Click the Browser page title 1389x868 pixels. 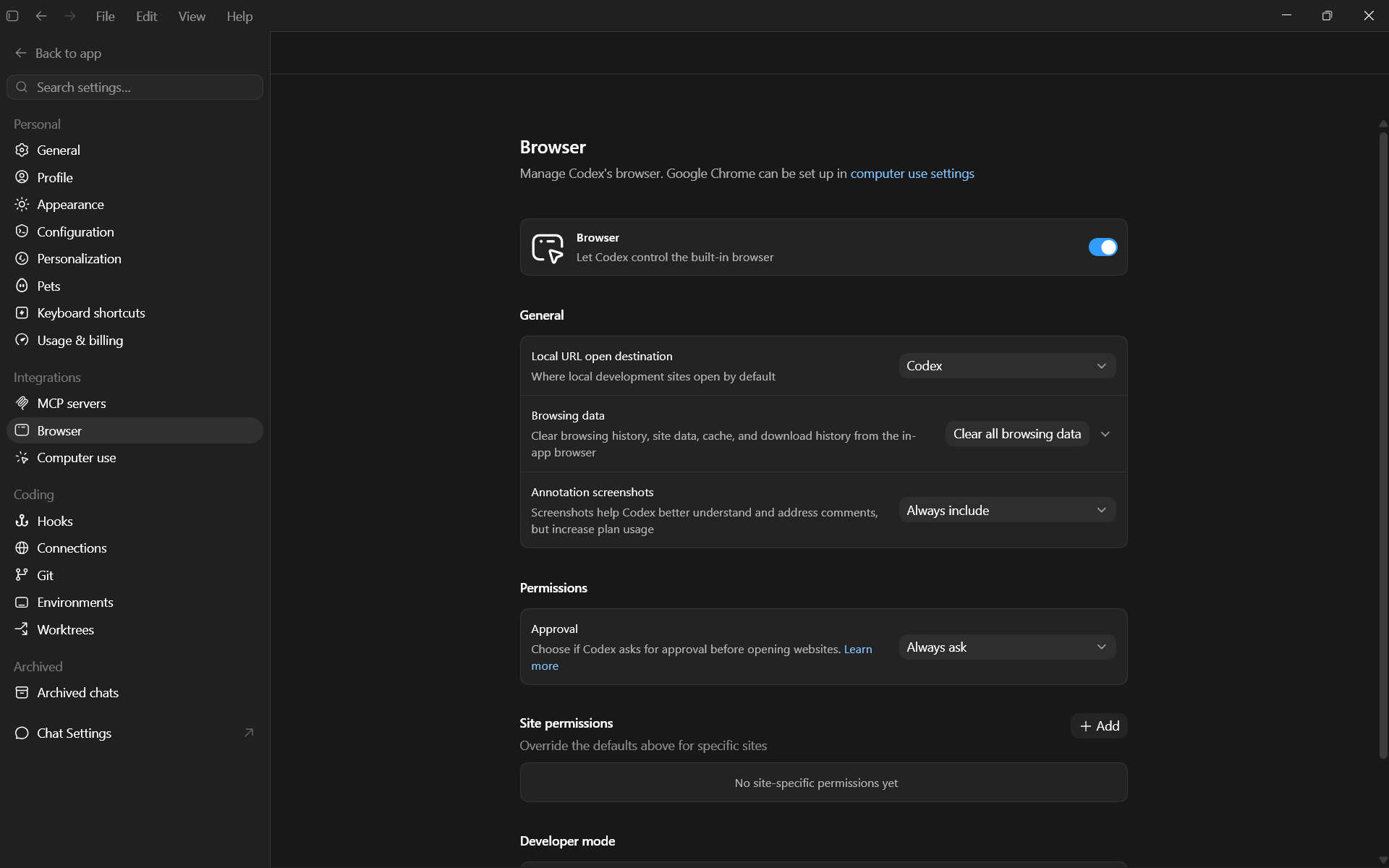pyautogui.click(x=553, y=147)
